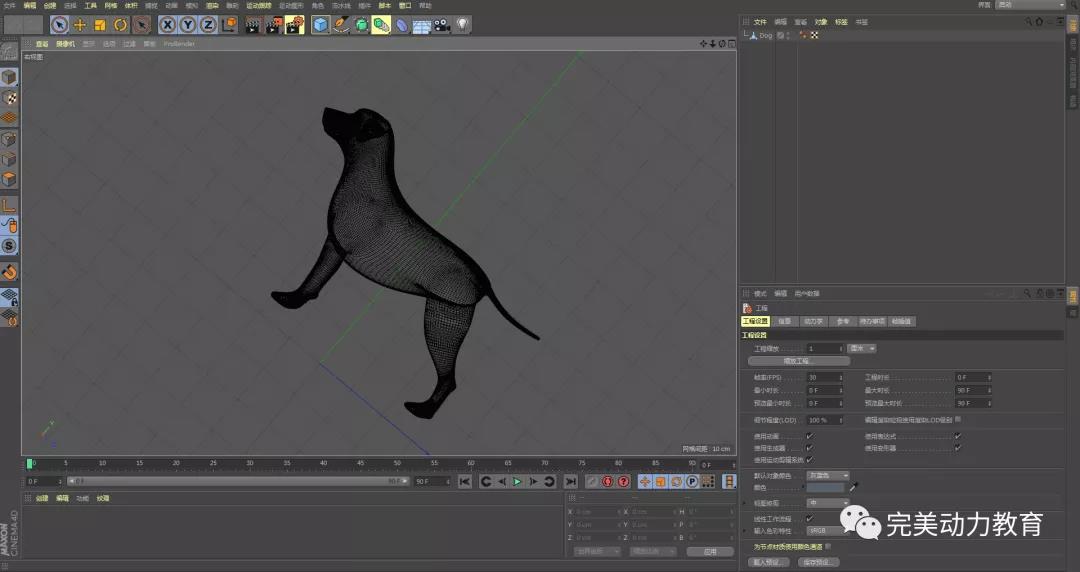Jump to the end of the animation
Screen dimensions: 1080x572
tap(570, 481)
